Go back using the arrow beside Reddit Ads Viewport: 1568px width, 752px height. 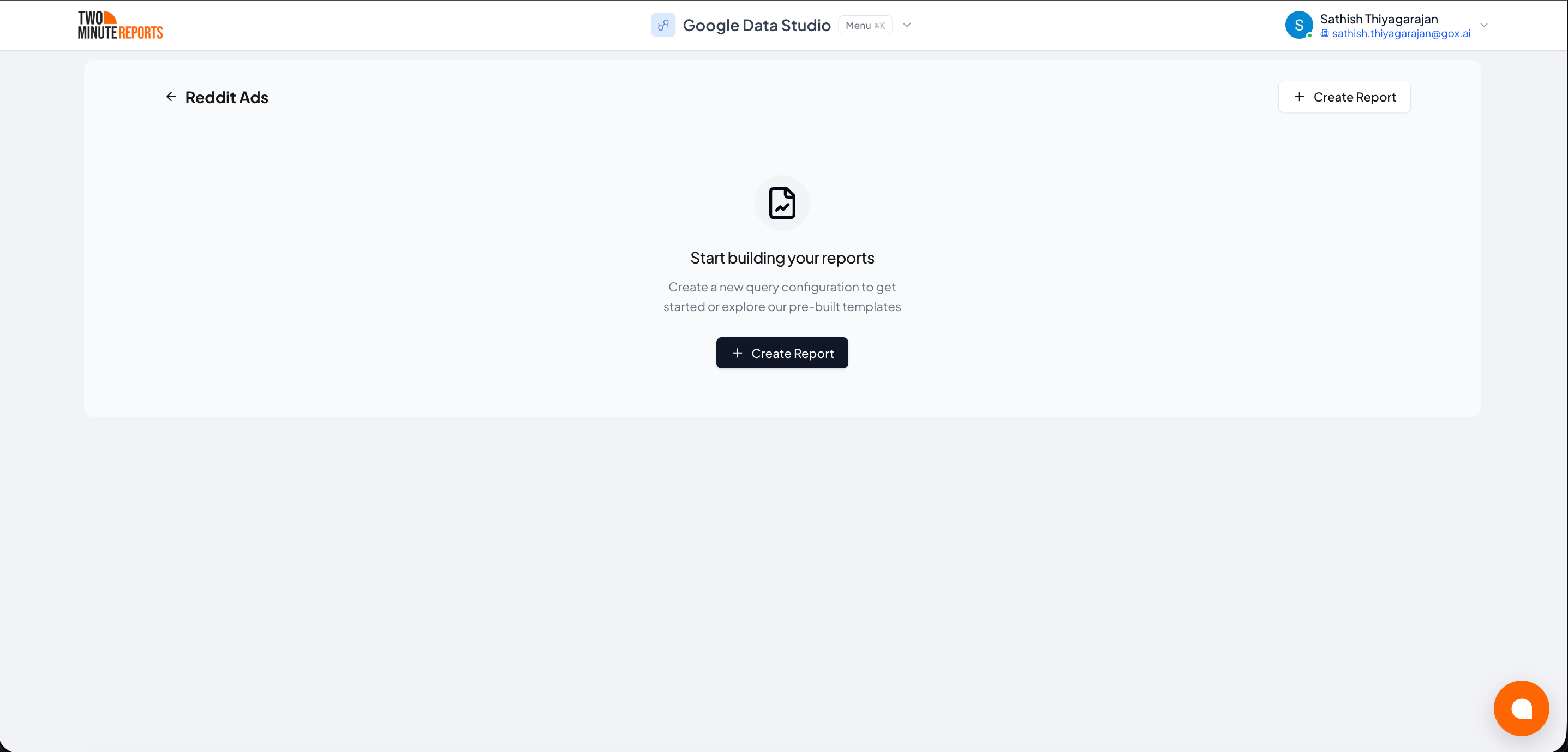coord(171,97)
